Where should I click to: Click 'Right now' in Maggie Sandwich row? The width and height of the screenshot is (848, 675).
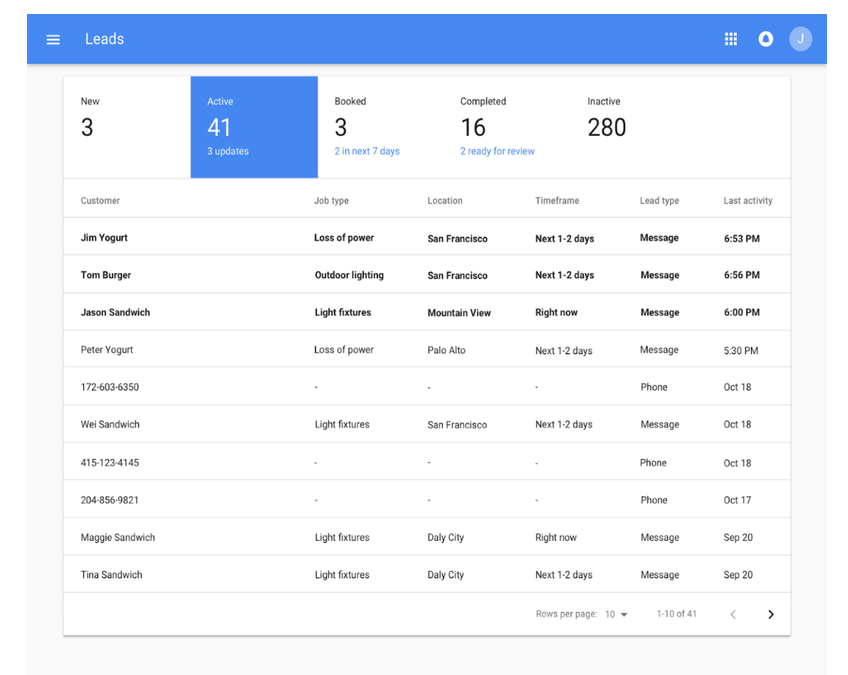coord(556,538)
